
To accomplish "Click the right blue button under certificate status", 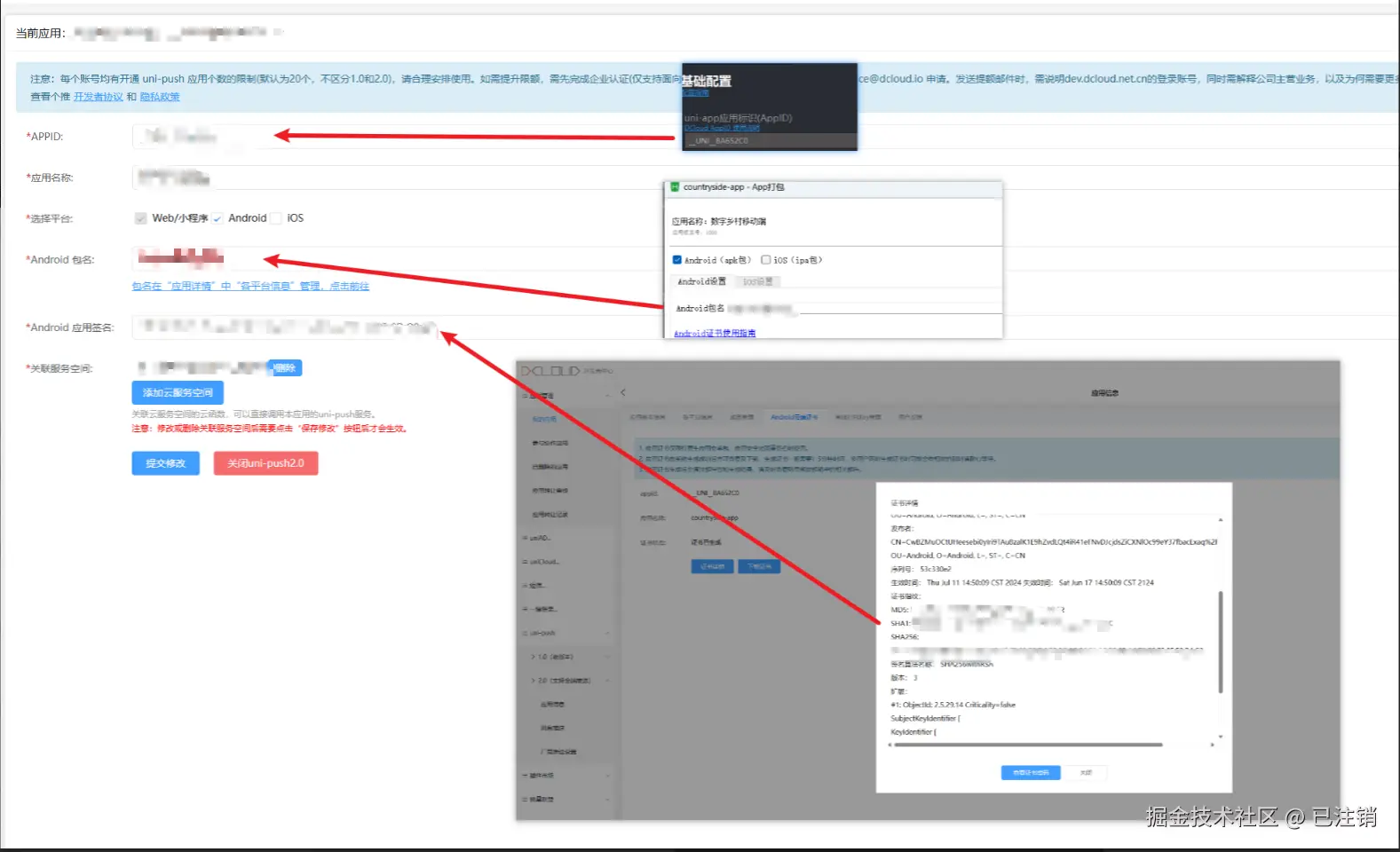I will tap(759, 566).
